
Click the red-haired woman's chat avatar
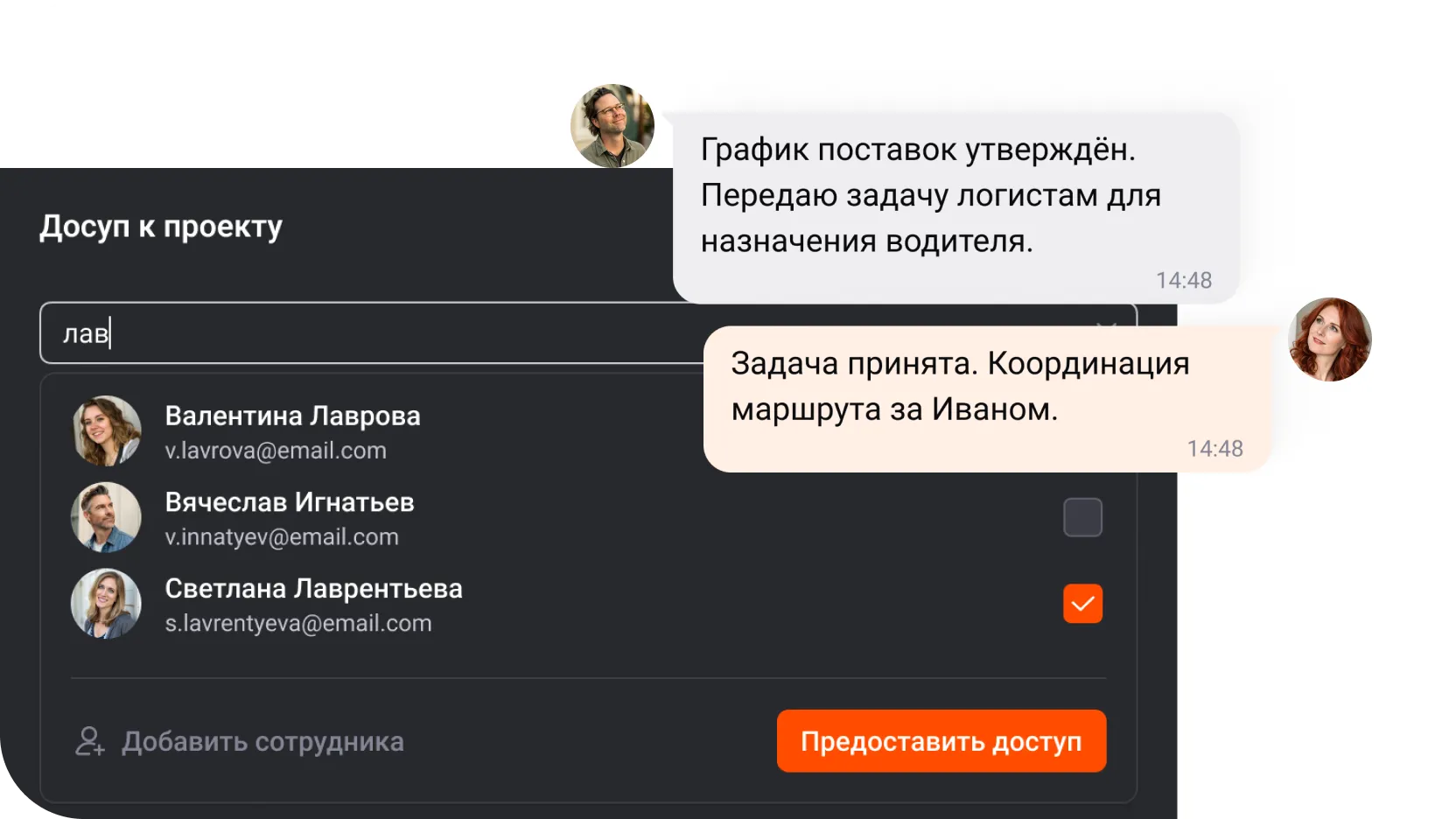(1328, 339)
